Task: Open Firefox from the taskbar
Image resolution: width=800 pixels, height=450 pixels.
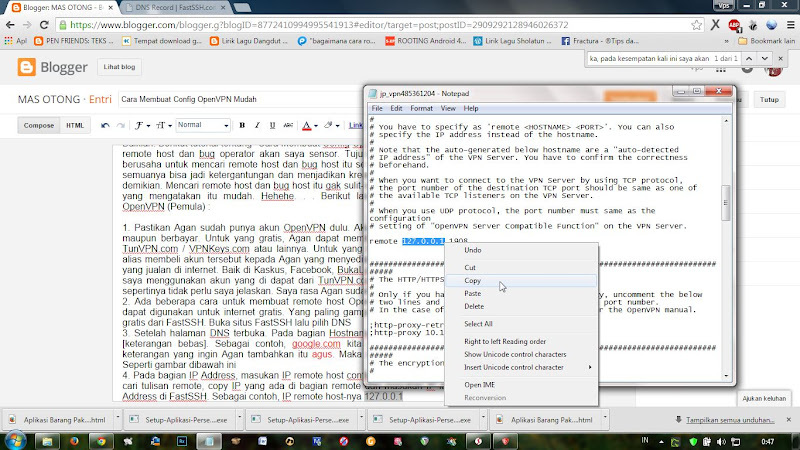Action: click(74, 441)
